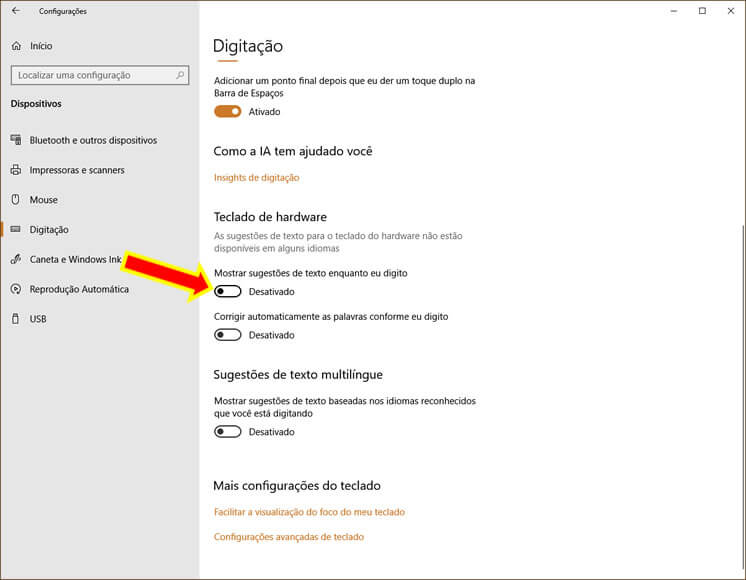Disable the double-tap spacebar period toggle
The image size is (746, 580).
point(227,112)
